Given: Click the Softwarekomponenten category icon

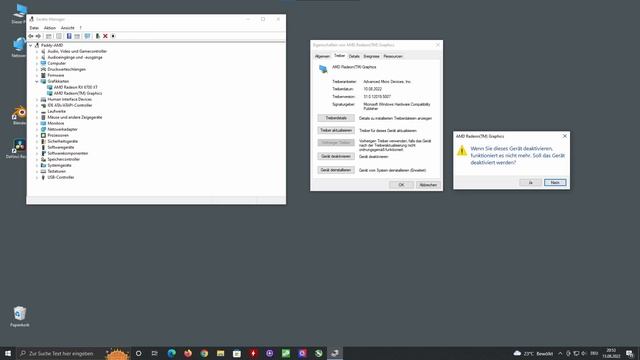Looking at the screenshot, I should (43, 153).
